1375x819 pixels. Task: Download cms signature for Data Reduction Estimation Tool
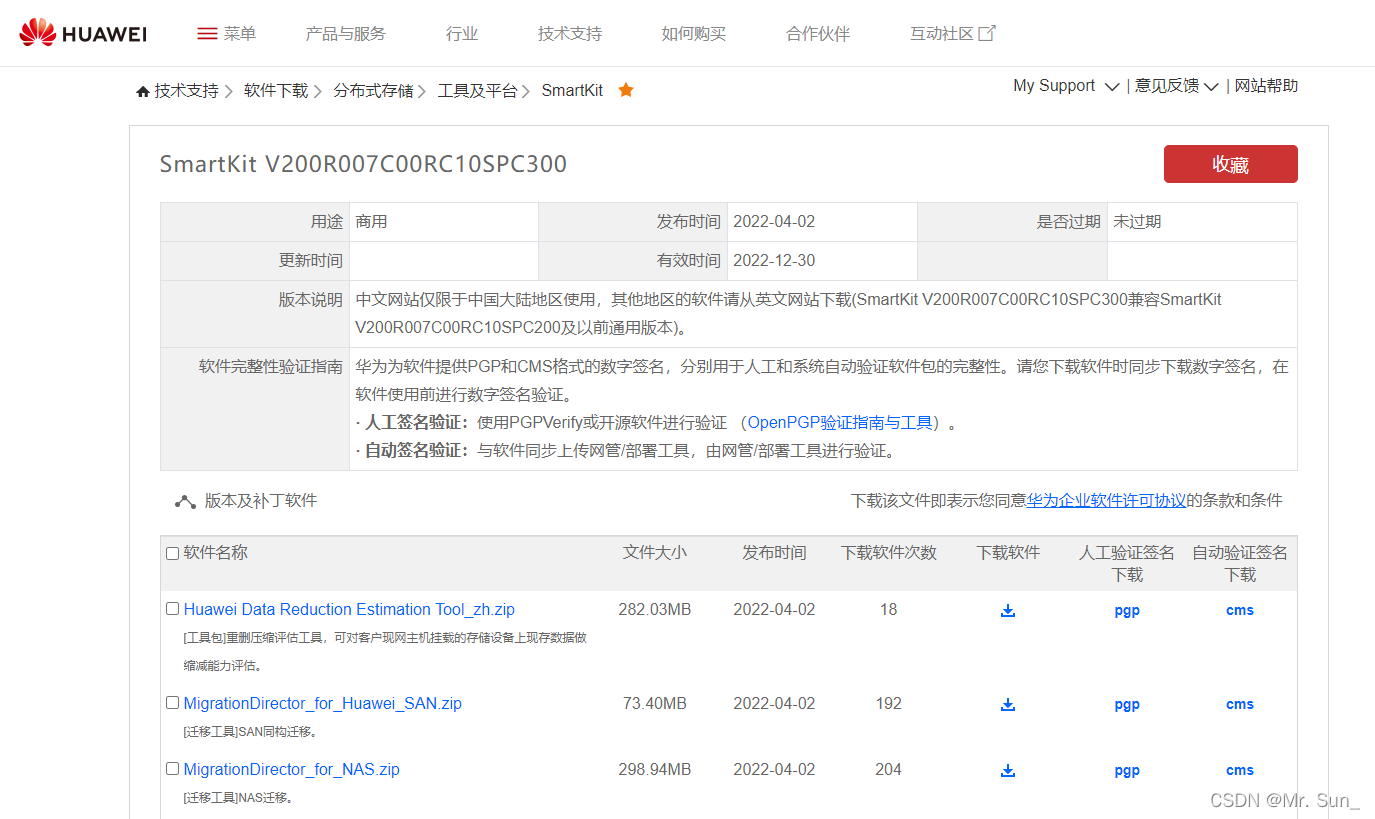[1240, 610]
